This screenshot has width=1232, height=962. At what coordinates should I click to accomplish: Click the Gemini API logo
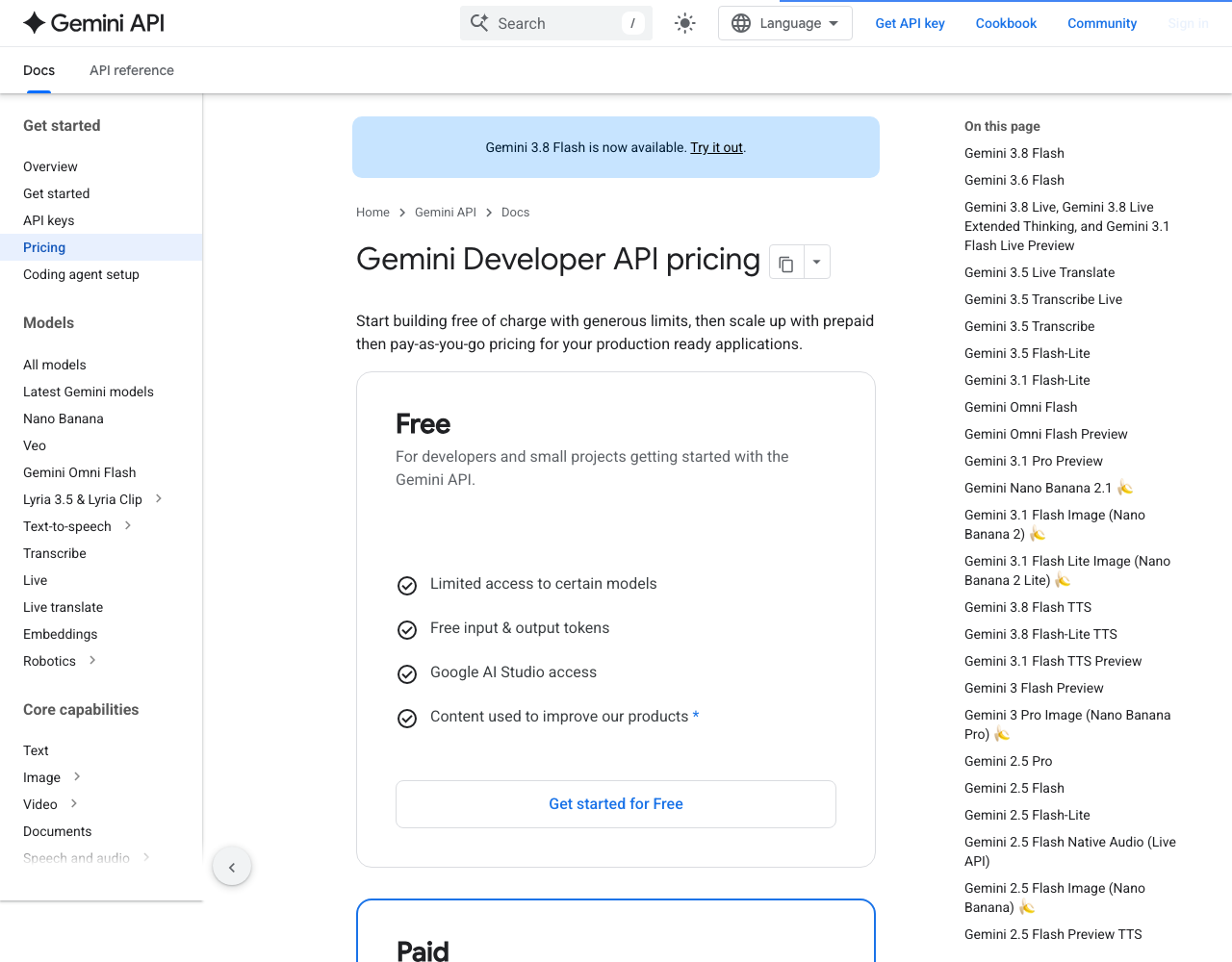point(93,23)
